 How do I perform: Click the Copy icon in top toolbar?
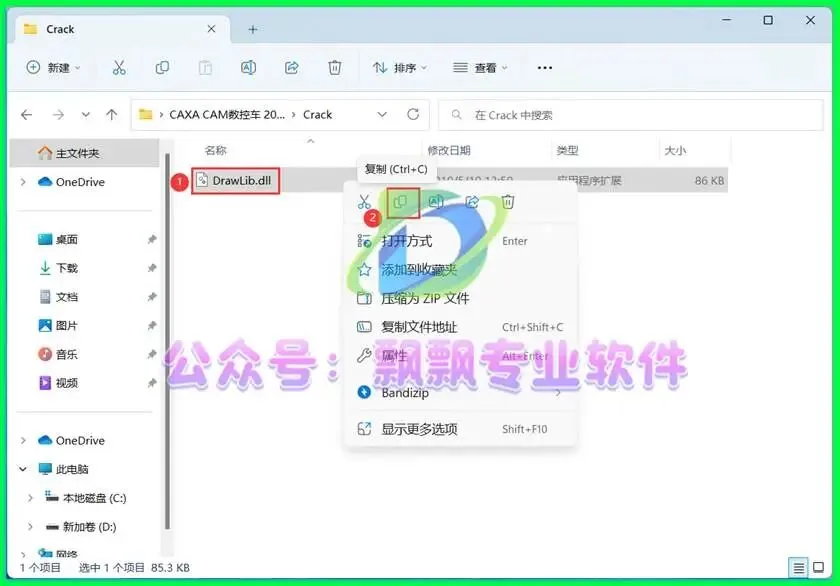click(162, 68)
